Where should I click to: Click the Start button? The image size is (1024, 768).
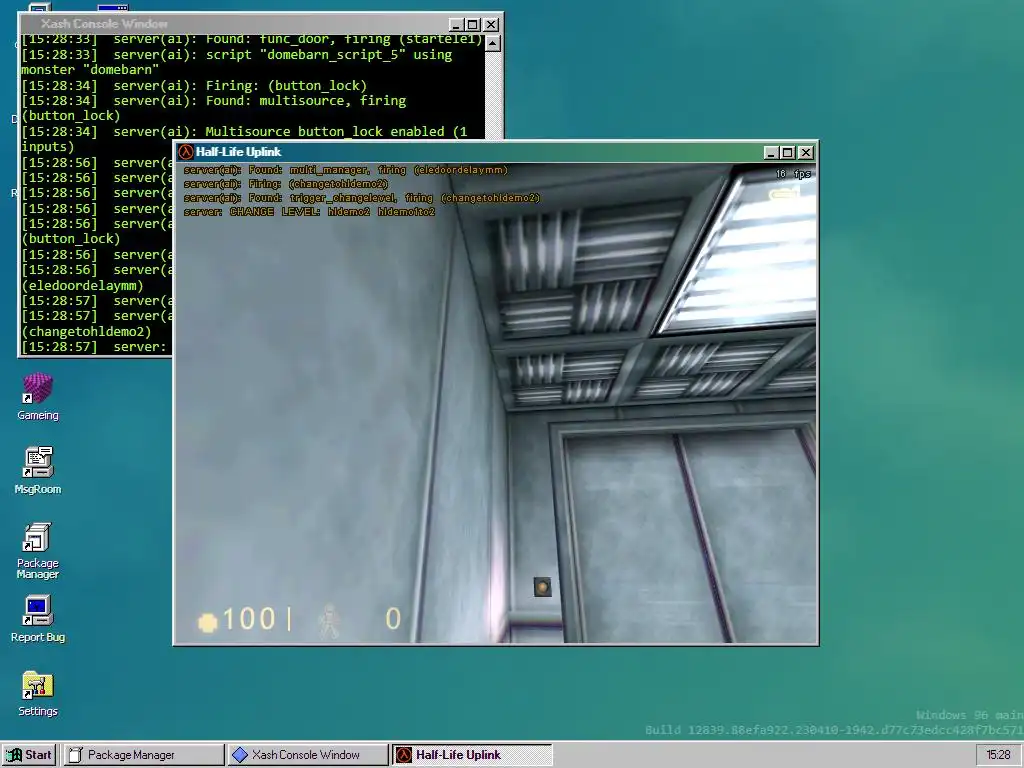point(29,755)
